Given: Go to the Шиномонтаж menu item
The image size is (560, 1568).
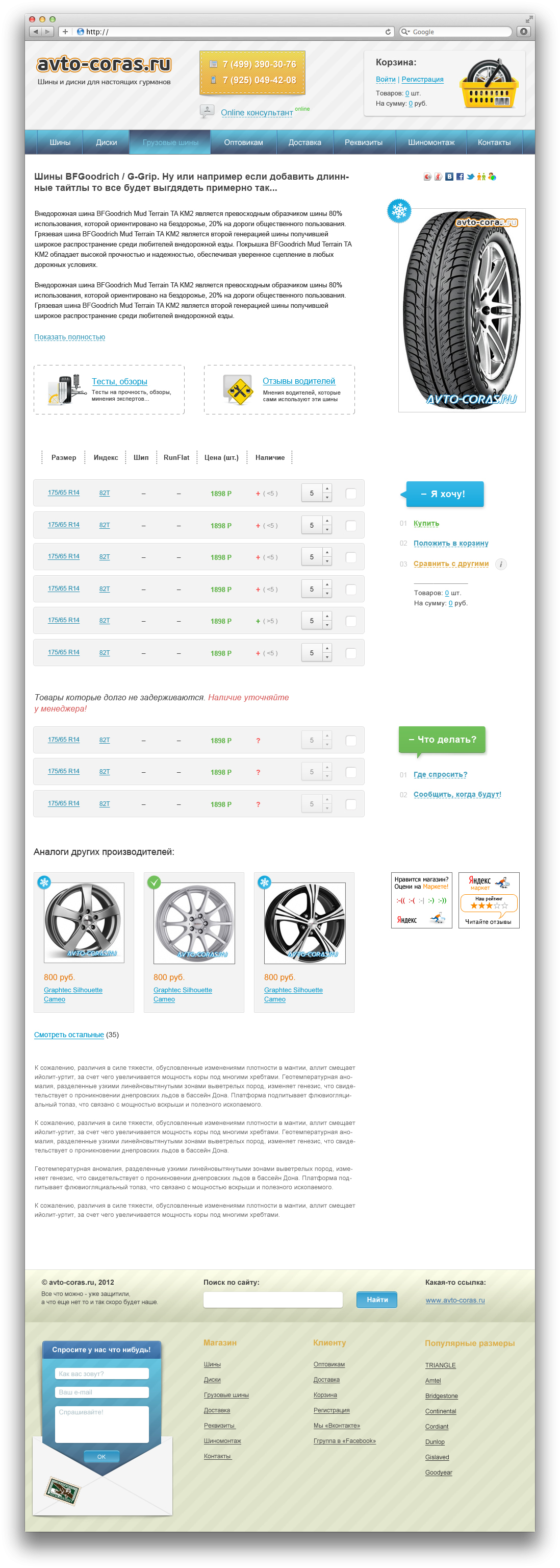Looking at the screenshot, I should tap(430, 142).
